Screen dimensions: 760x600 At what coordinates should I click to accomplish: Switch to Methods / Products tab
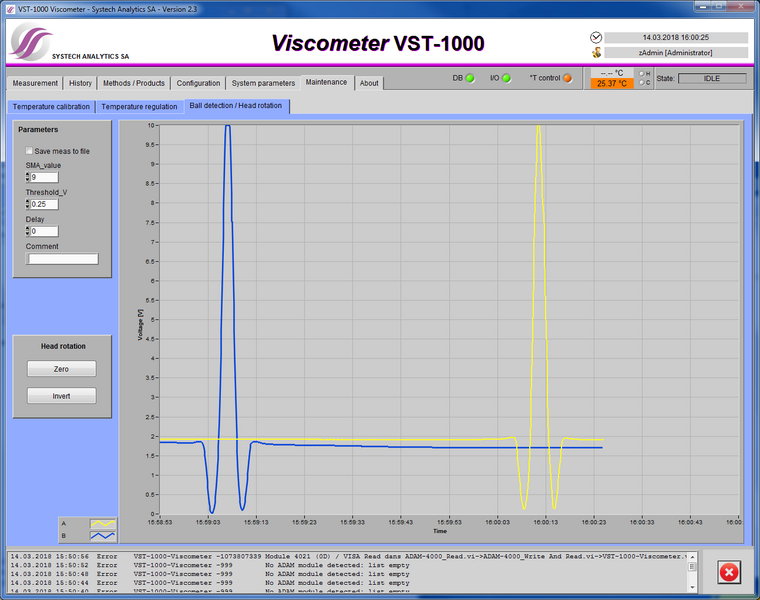click(x=134, y=83)
